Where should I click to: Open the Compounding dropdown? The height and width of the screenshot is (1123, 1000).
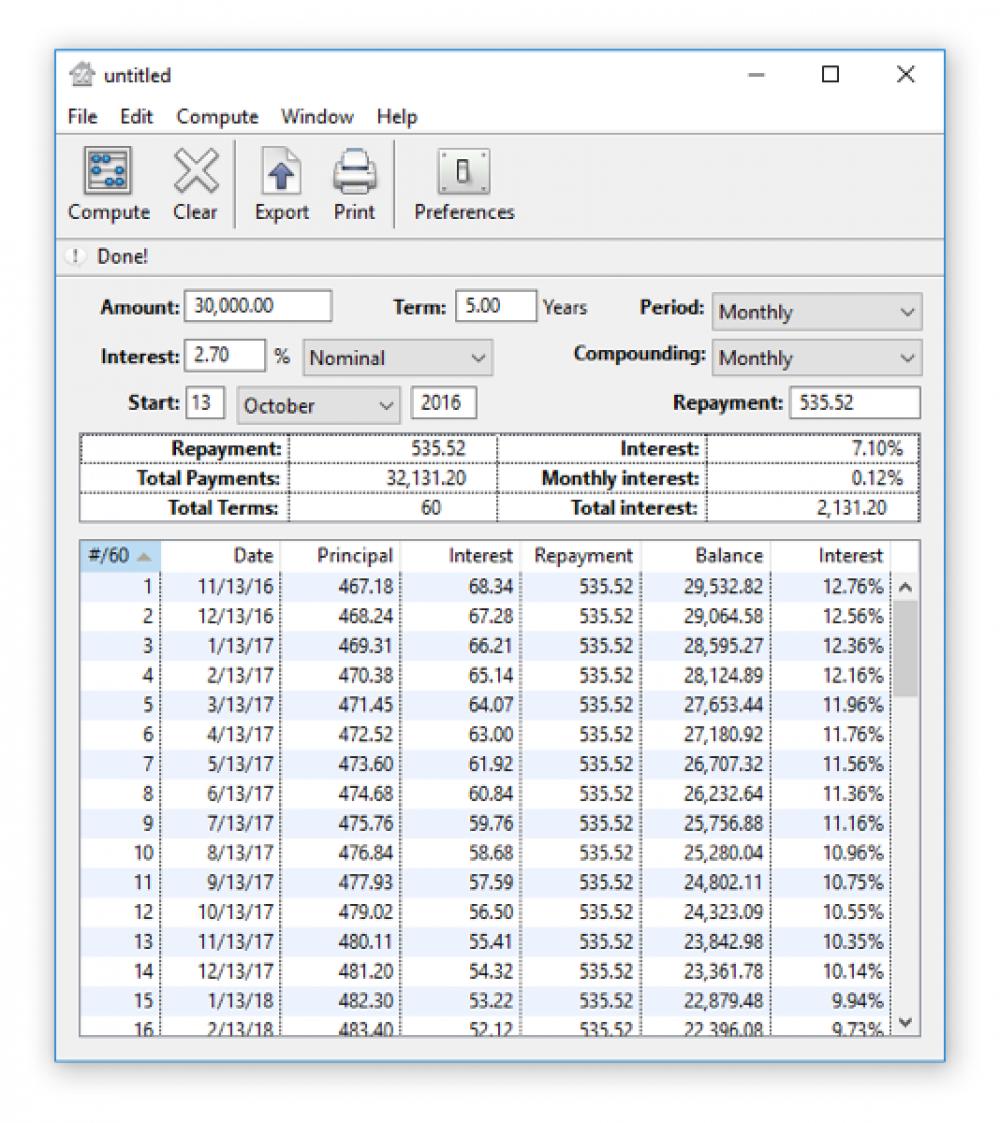pos(815,358)
